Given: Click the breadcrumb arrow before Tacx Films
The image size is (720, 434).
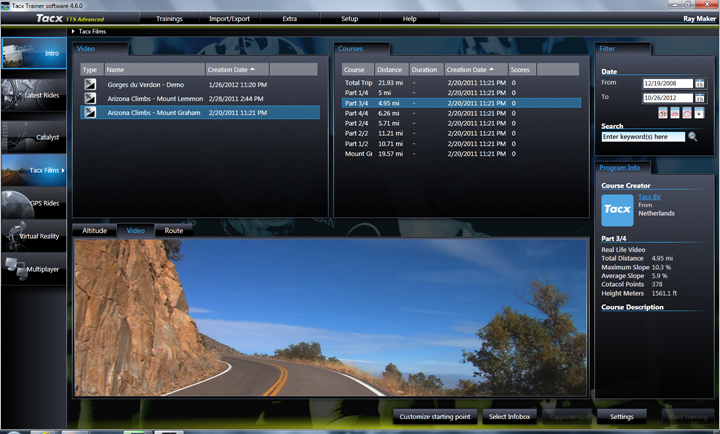Looking at the screenshot, I should tap(73, 31).
